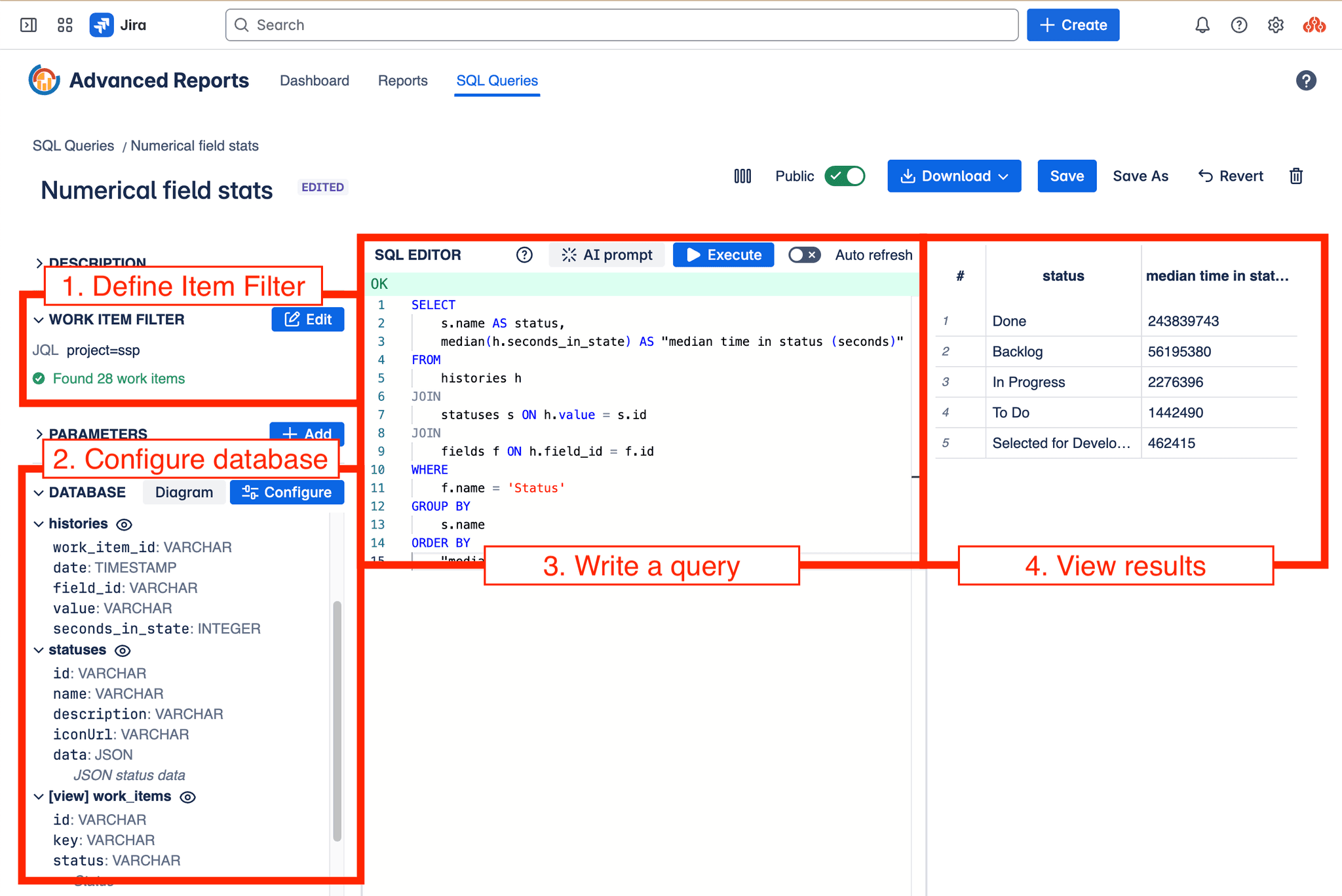The height and width of the screenshot is (896, 1342).
Task: Collapse the [view] work_items tree
Action: [x=39, y=796]
